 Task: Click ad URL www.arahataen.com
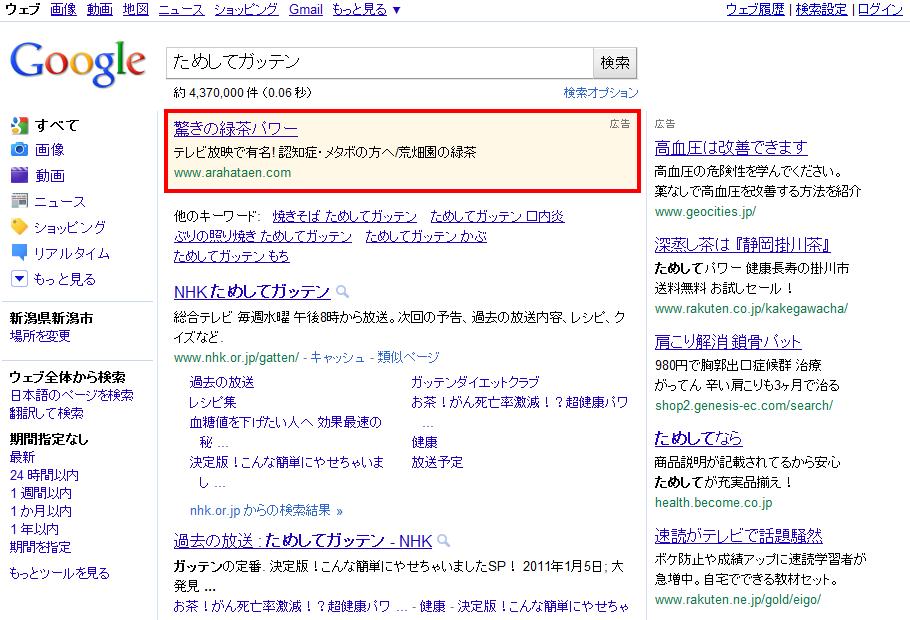click(x=232, y=172)
